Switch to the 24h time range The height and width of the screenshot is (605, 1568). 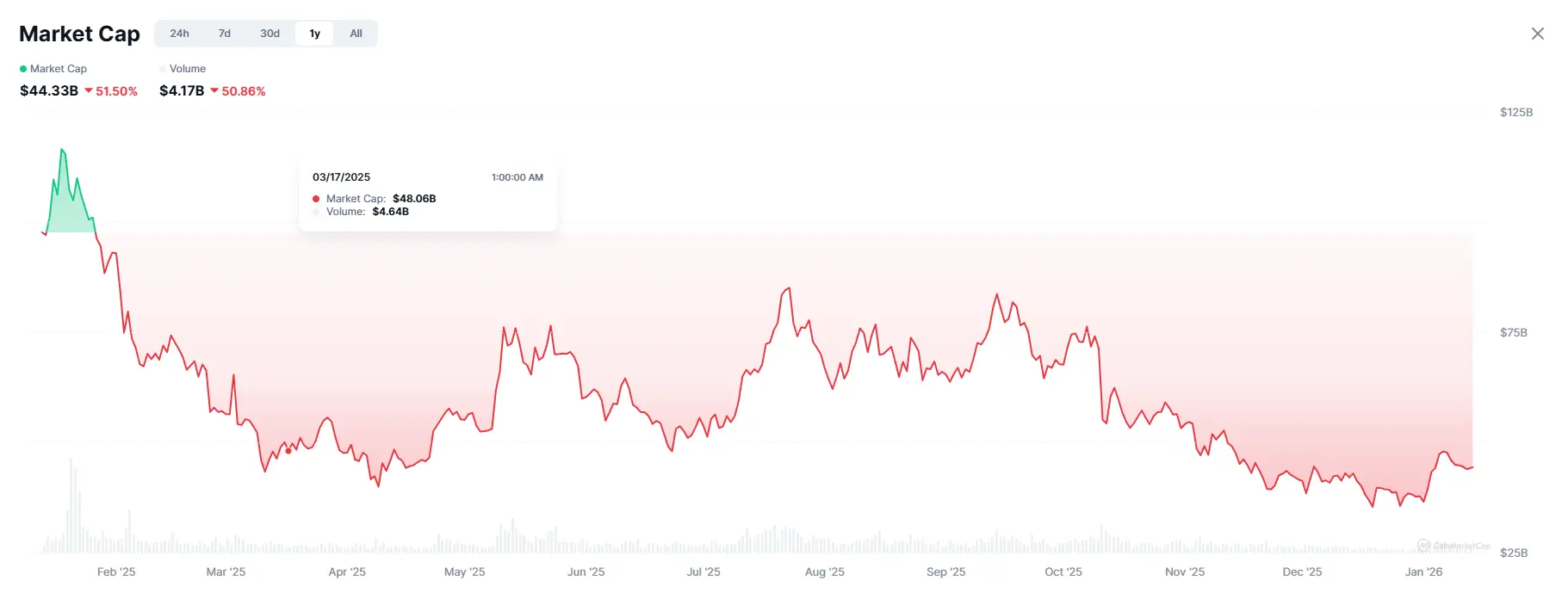pos(179,34)
